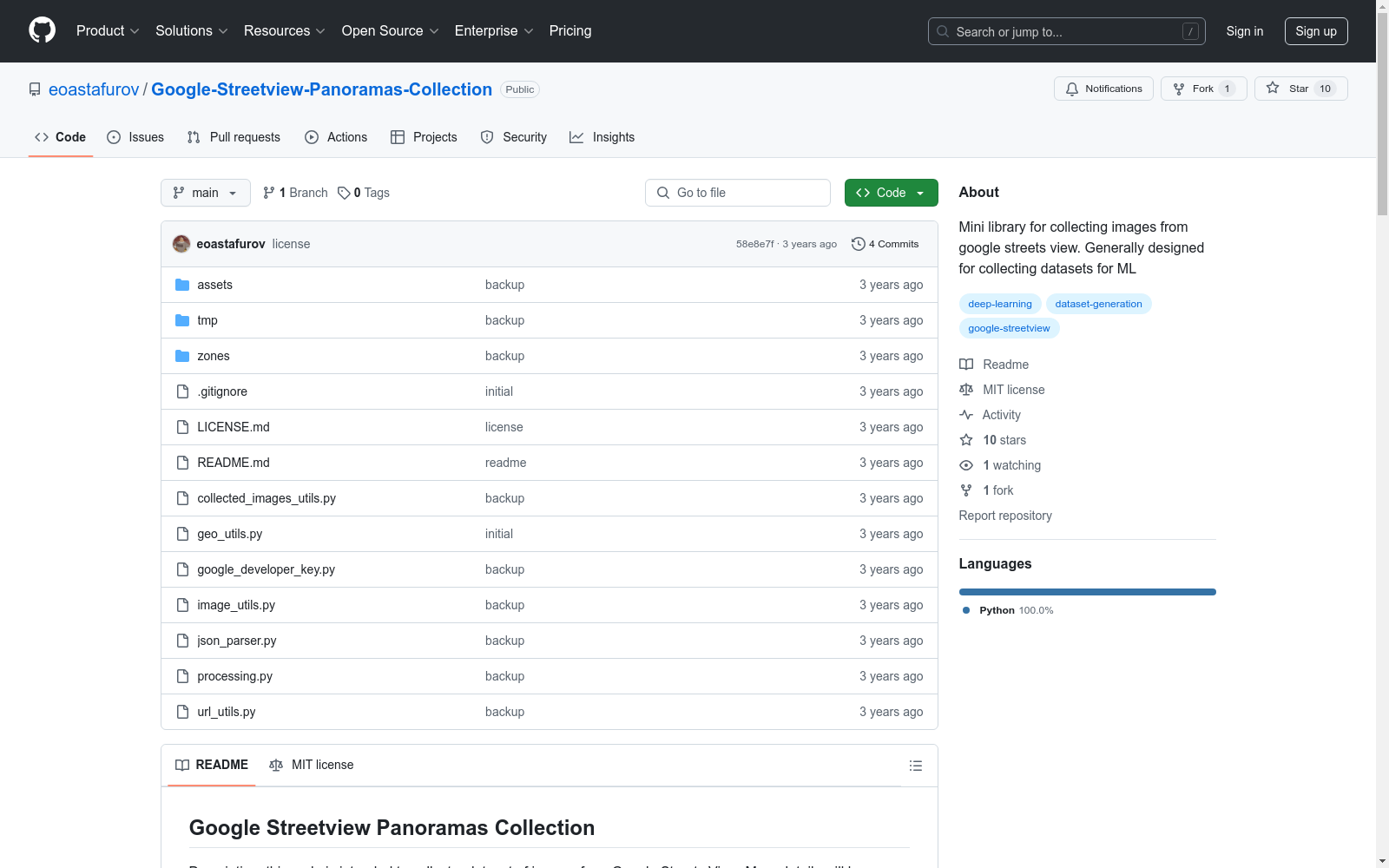1389x868 pixels.
Task: Click the commit history clock icon
Action: (x=858, y=244)
